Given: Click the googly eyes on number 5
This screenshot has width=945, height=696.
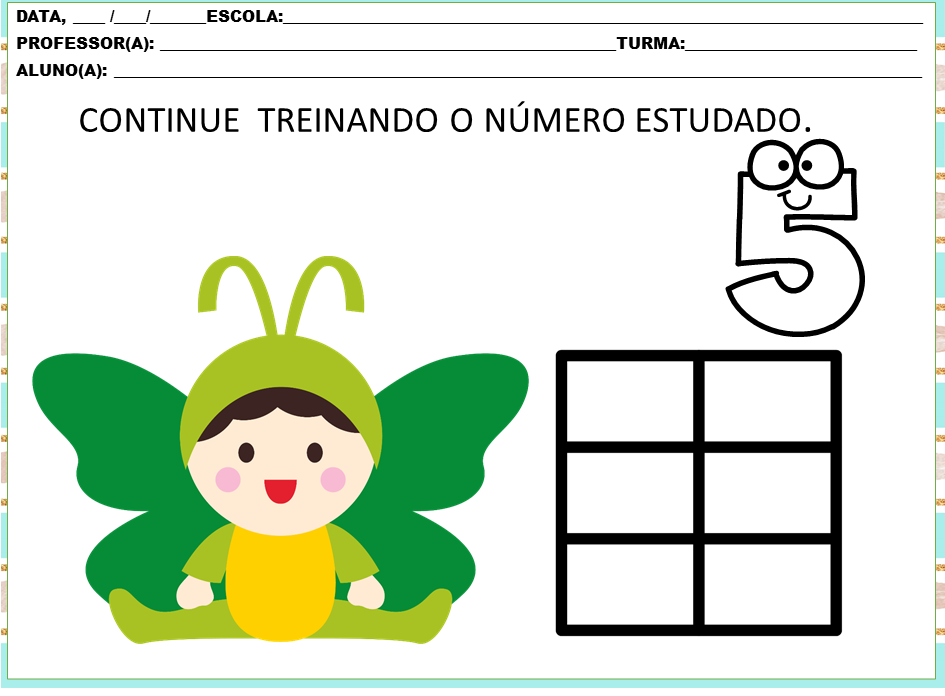Looking at the screenshot, I should [x=795, y=163].
